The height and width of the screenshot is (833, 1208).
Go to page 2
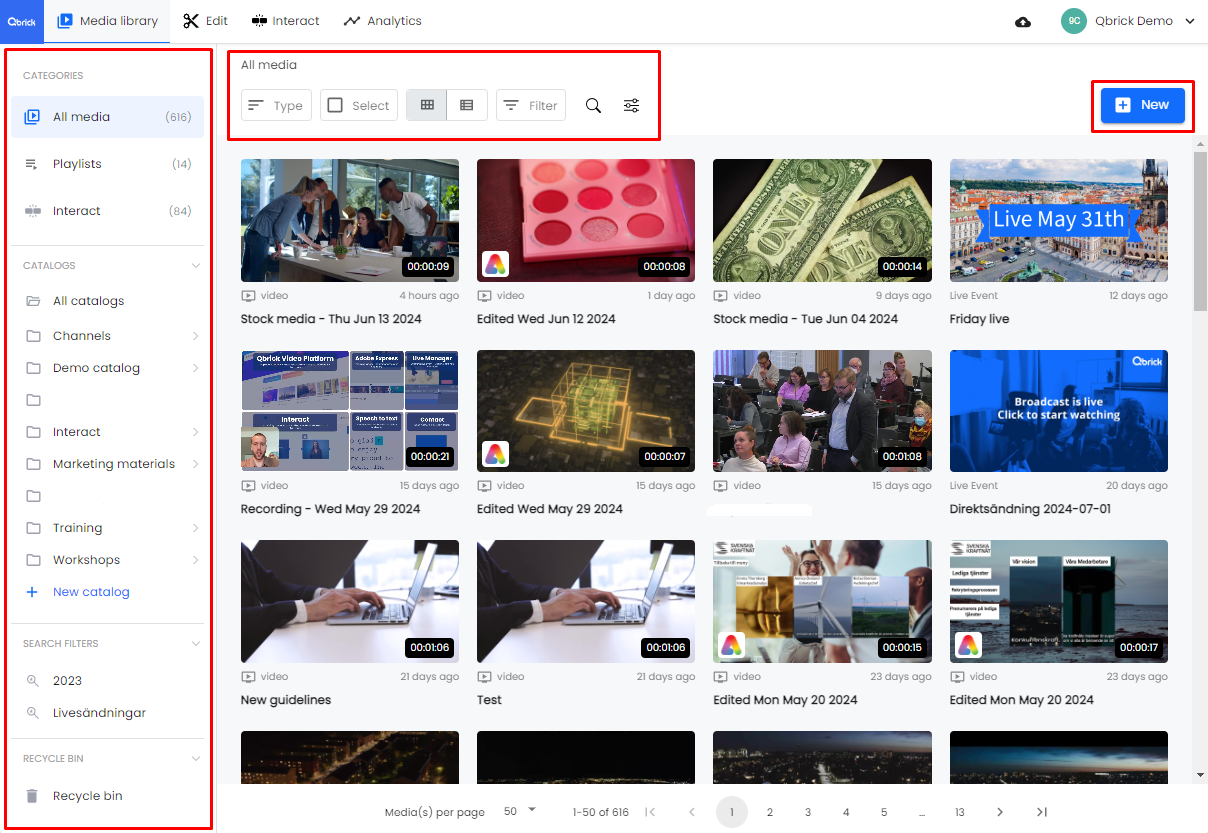769,812
